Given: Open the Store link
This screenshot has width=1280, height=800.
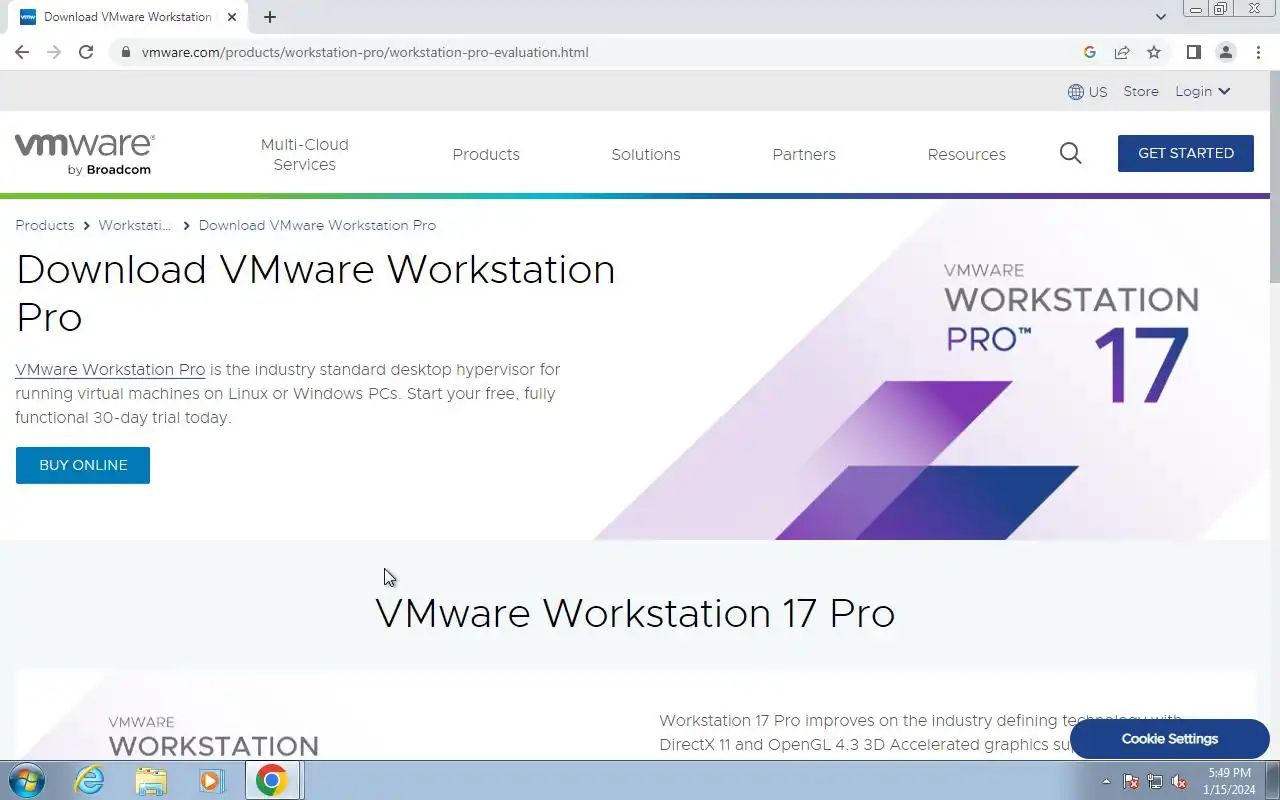Looking at the screenshot, I should pos(1141,91).
